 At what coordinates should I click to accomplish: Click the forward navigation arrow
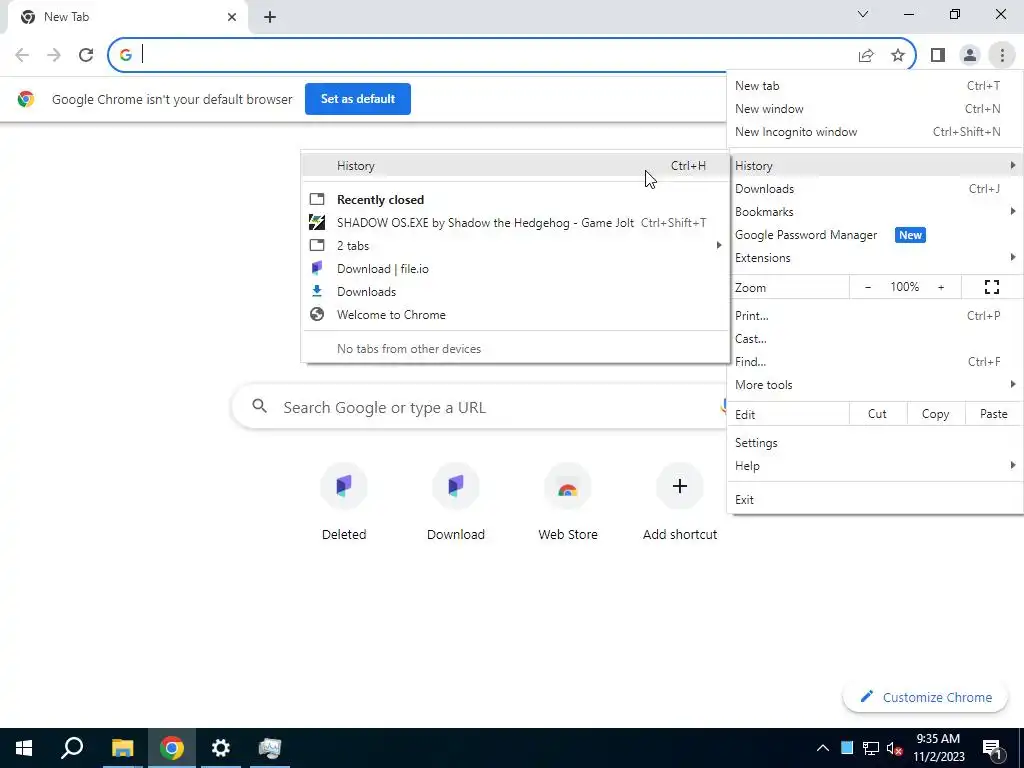54,55
